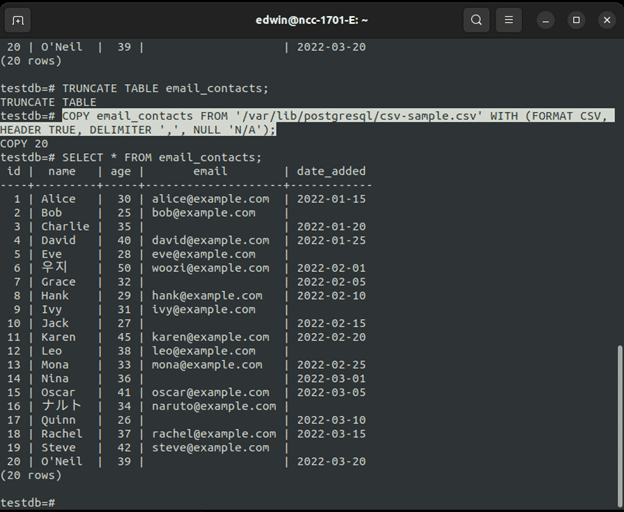Minimize the terminal window
Screen dimensions: 624x512
point(546,20)
